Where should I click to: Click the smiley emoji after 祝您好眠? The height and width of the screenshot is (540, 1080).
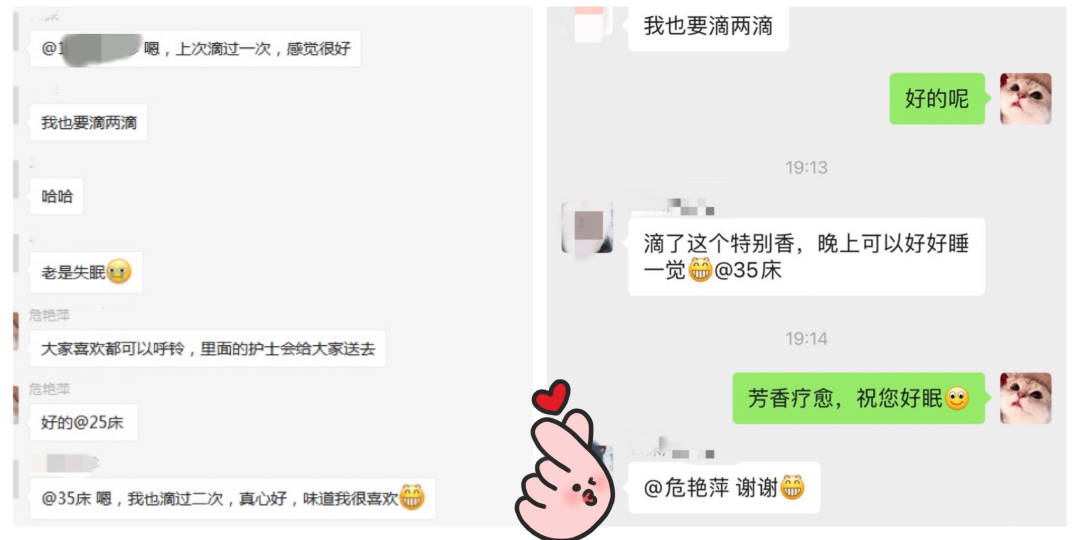pyautogui.click(x=957, y=398)
